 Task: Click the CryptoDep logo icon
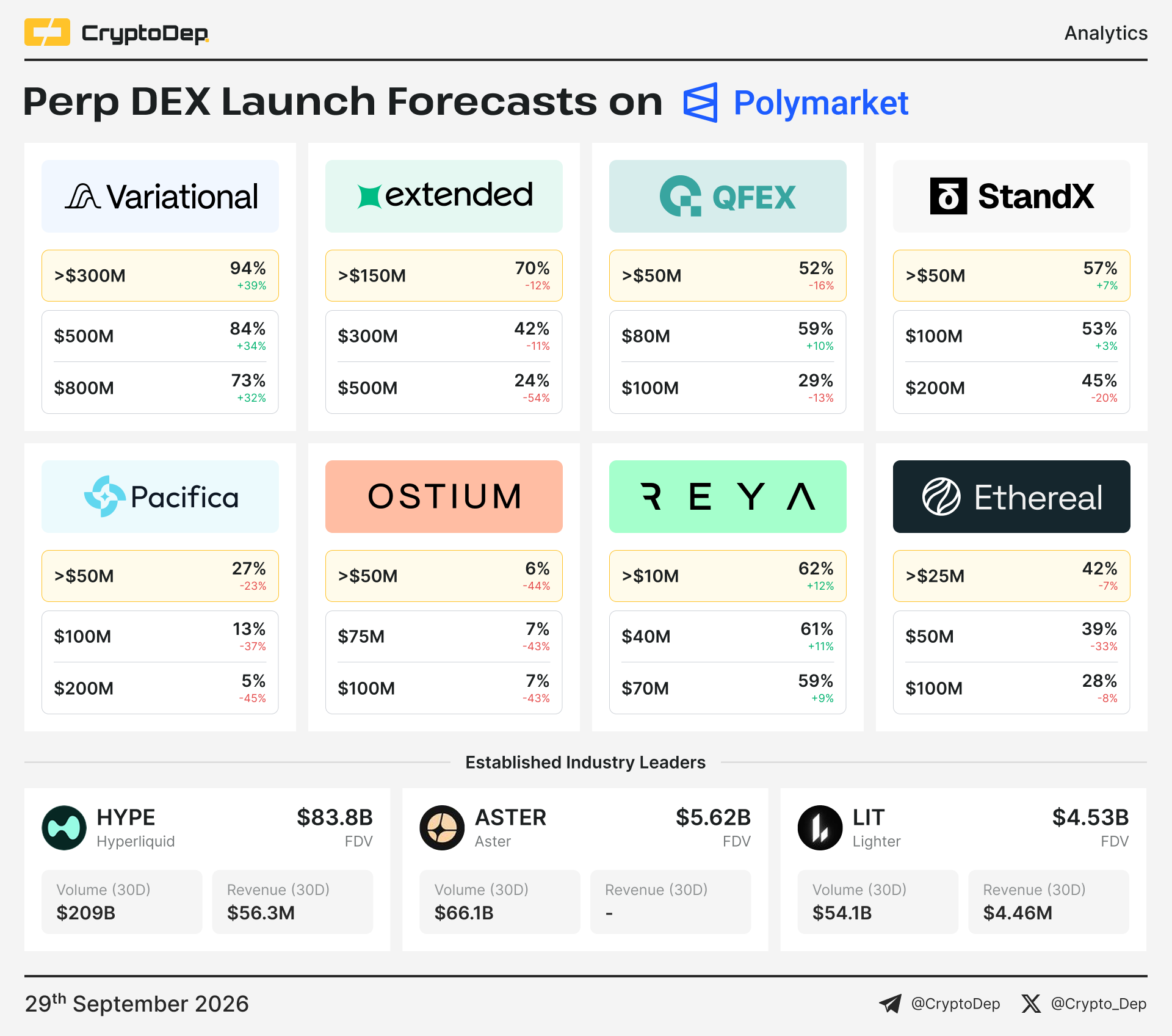(47, 32)
